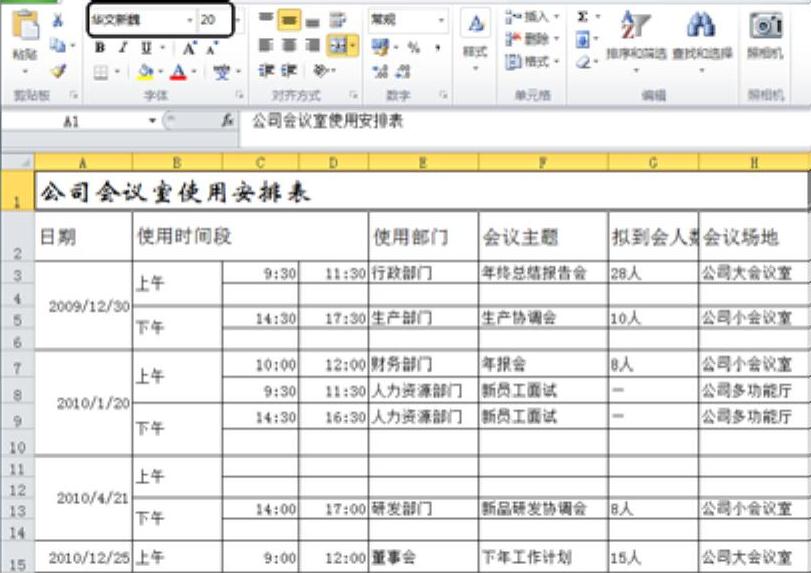Open the Styles (样式) button

[475, 39]
